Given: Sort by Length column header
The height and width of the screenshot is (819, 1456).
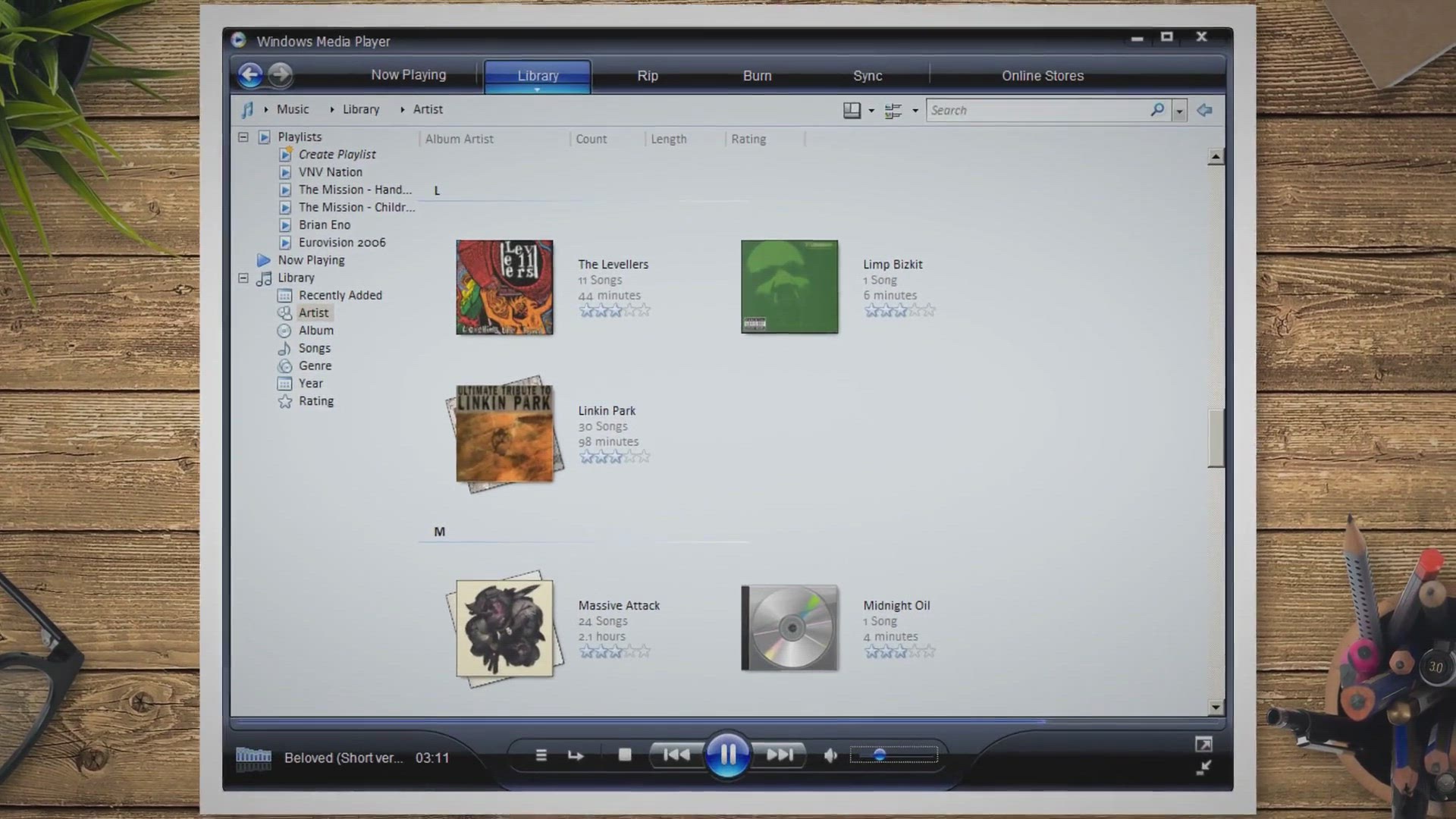Looking at the screenshot, I should click(x=668, y=139).
